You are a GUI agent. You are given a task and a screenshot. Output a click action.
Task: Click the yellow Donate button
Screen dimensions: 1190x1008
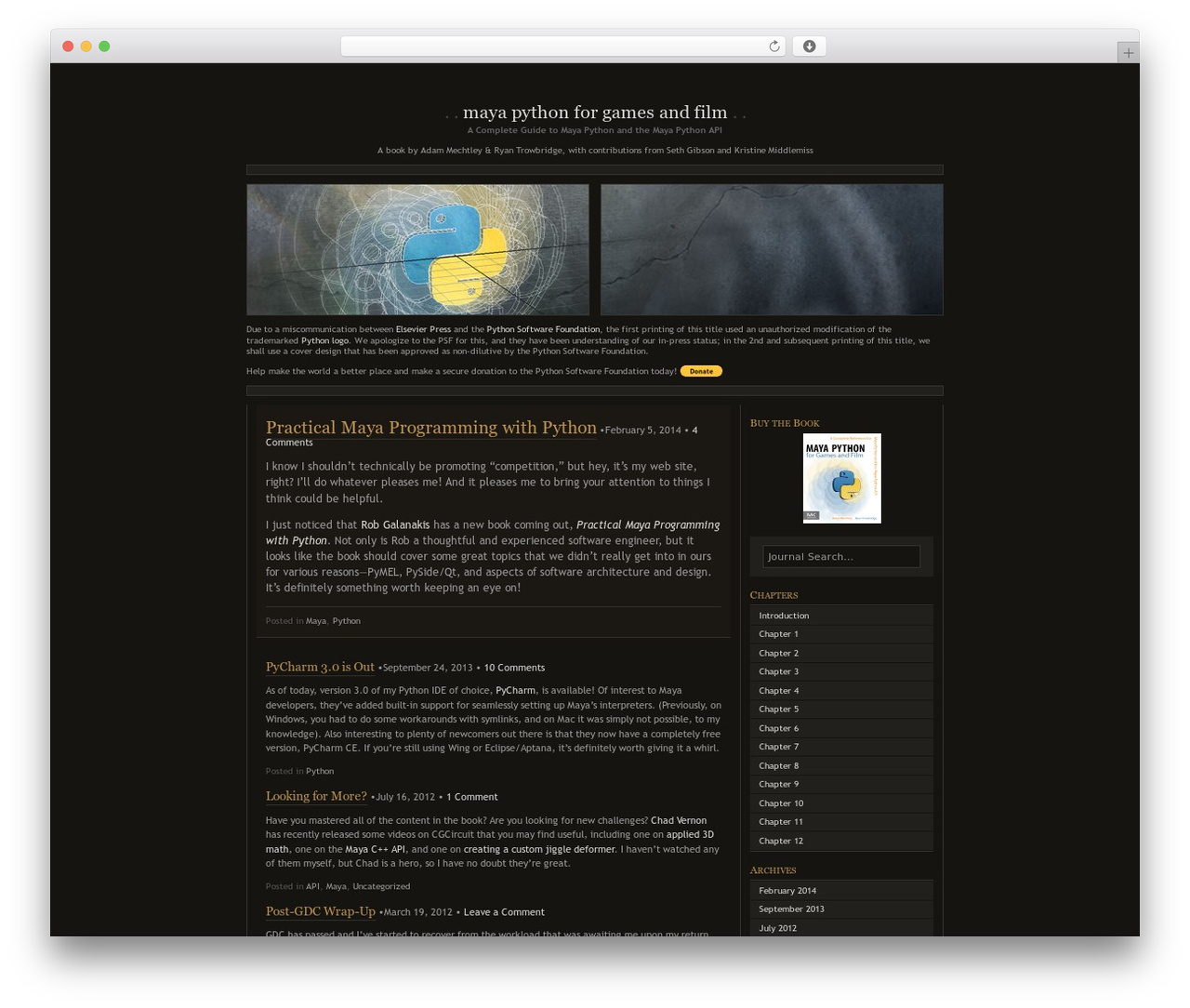click(x=701, y=371)
